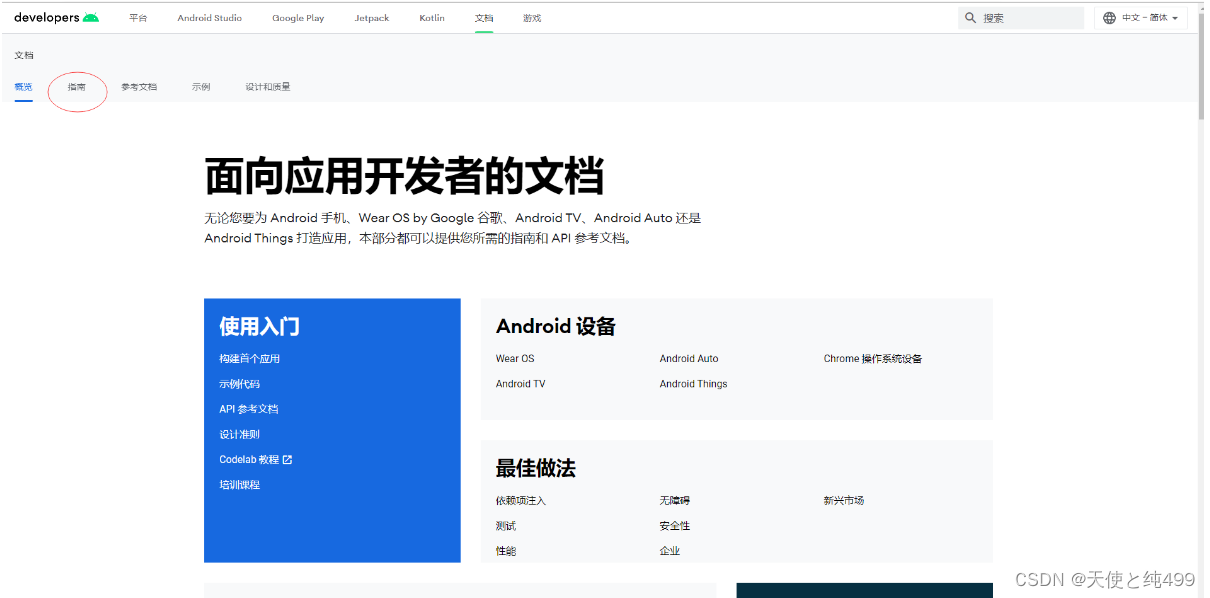Image resolution: width=1210 pixels, height=598 pixels.
Task: Open 测试 link
Action: [x=506, y=526]
